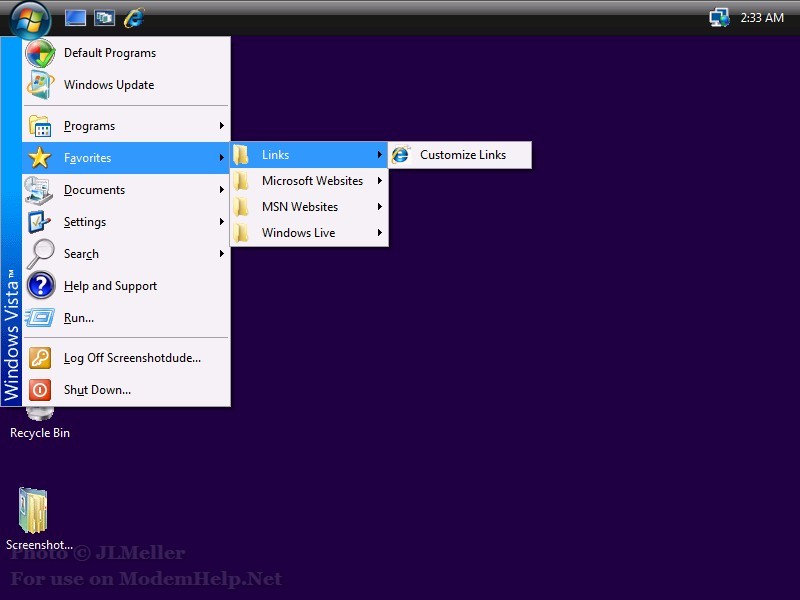Expand the Links submenu arrow

coord(380,155)
